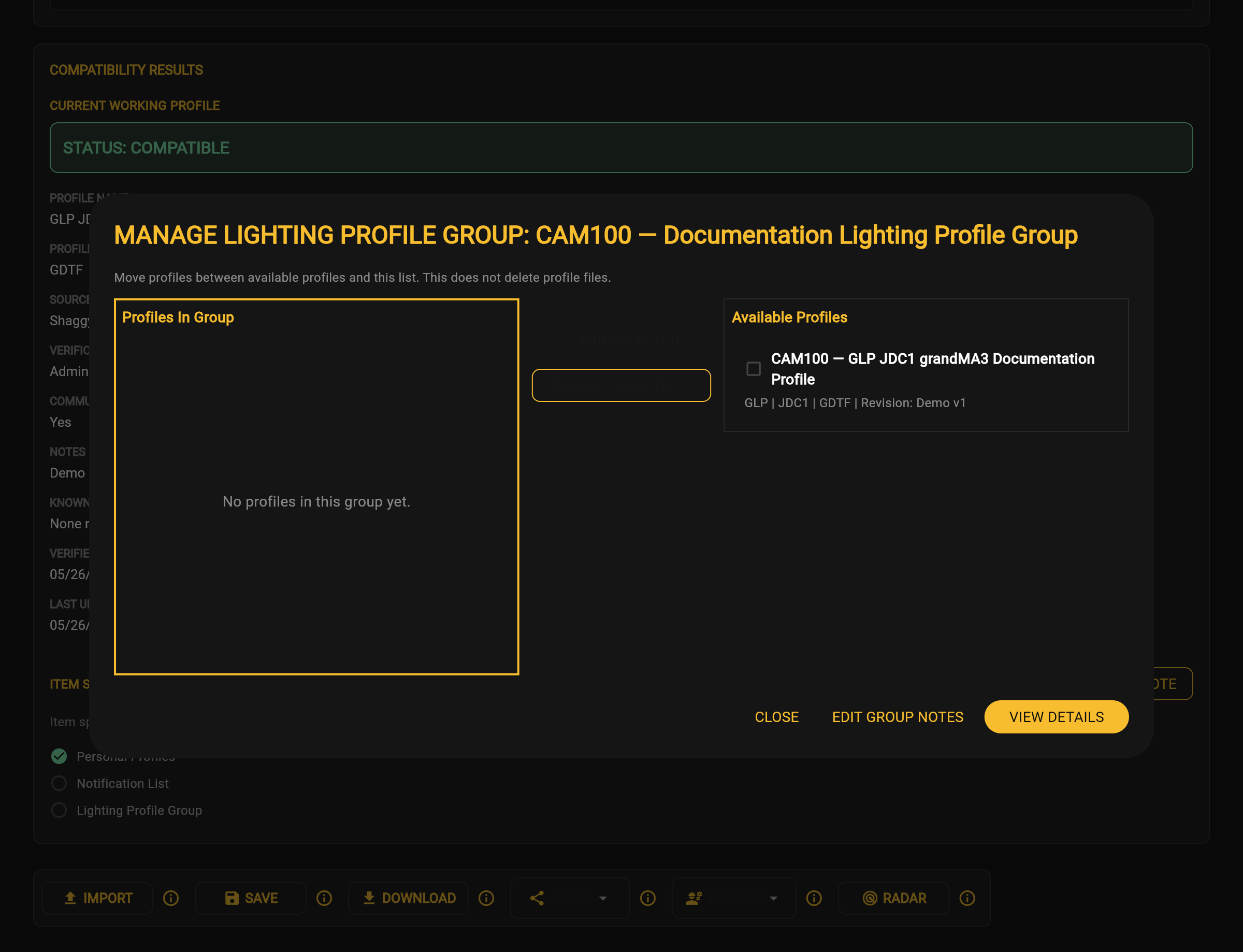Click the Radar button
Image resolution: width=1243 pixels, height=952 pixels.
pos(893,898)
